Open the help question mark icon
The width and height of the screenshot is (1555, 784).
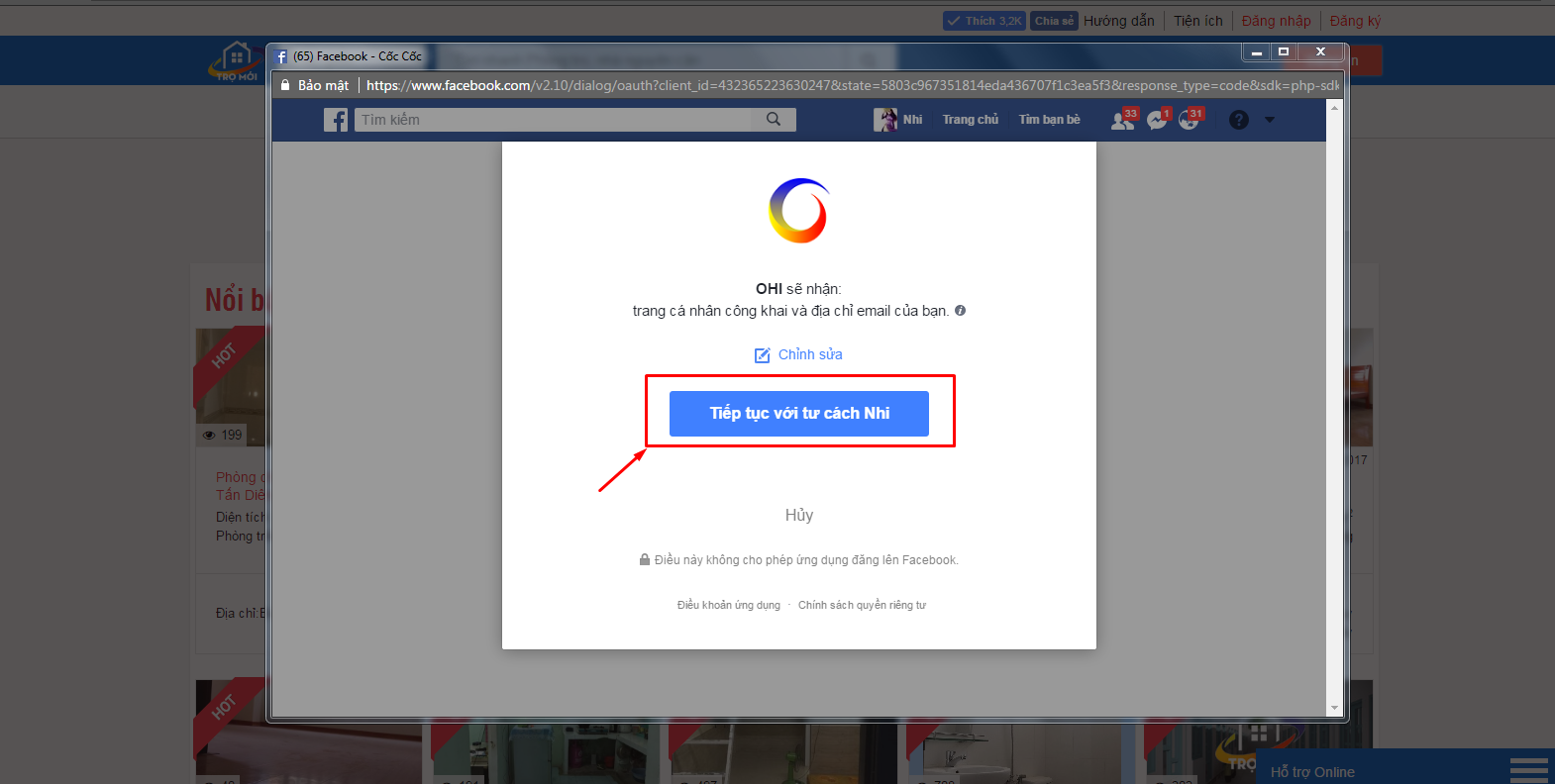[1239, 120]
